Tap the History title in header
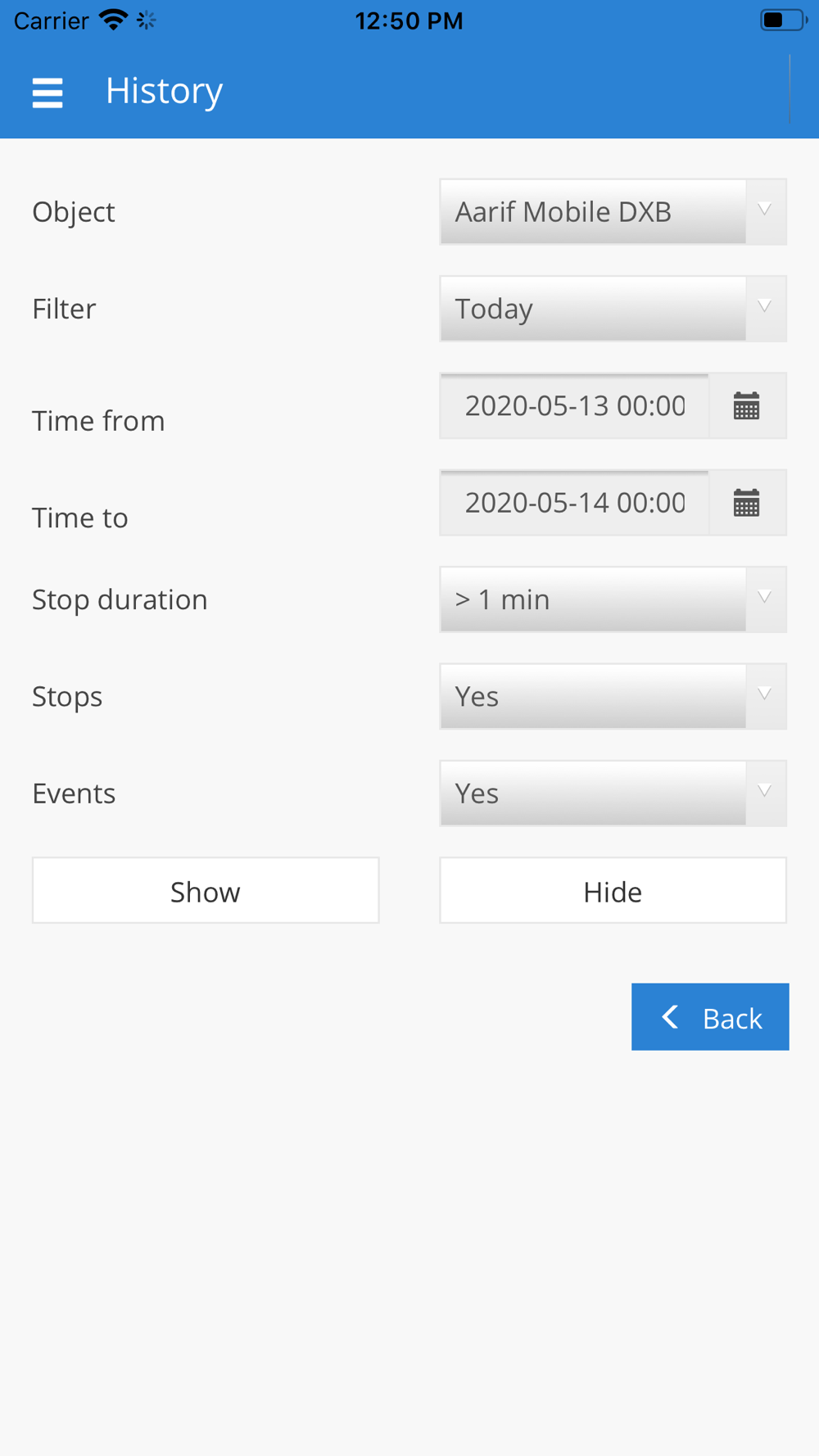Screen dimensions: 819x1456 [x=164, y=91]
